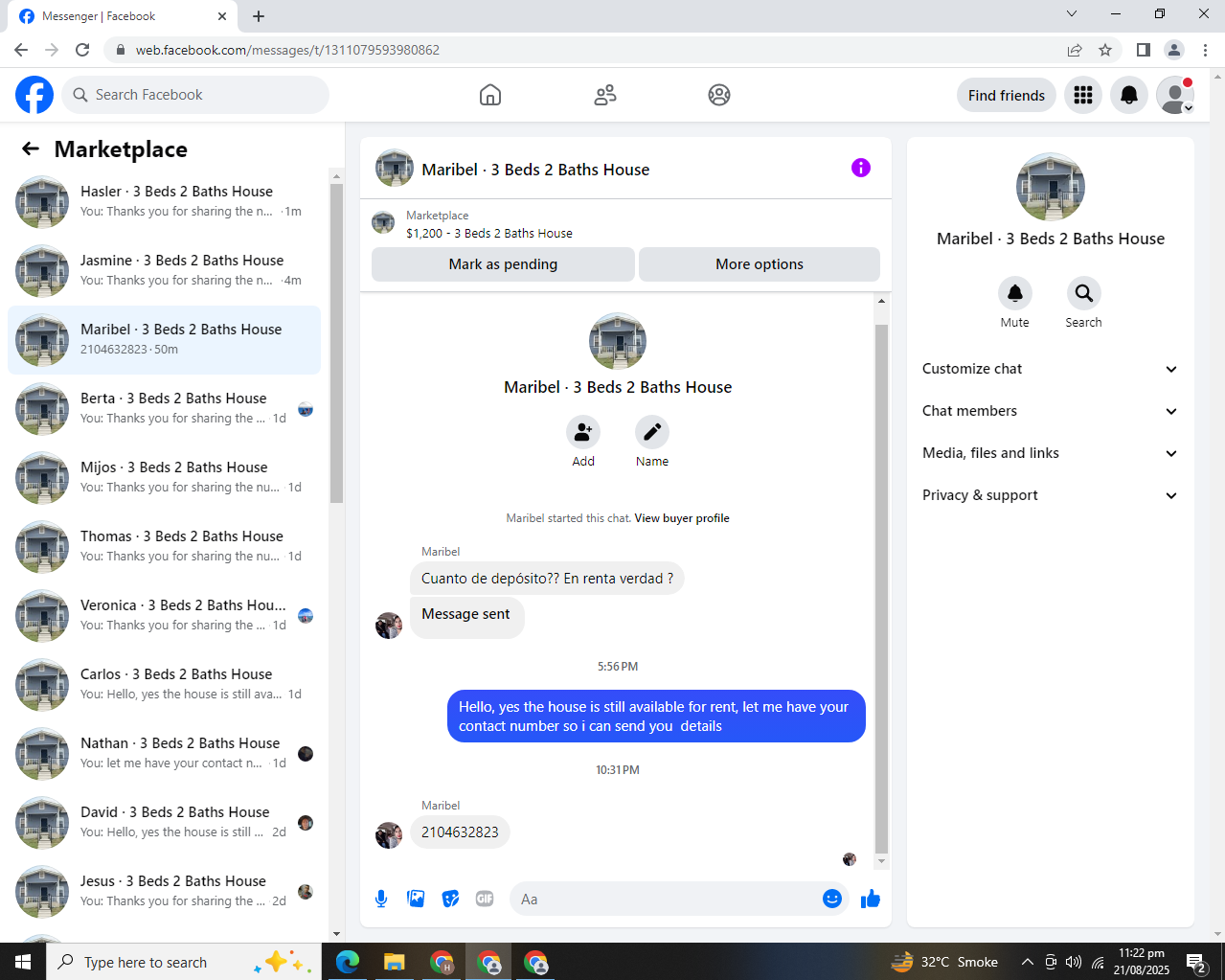Click Mark as pending button

503,264
